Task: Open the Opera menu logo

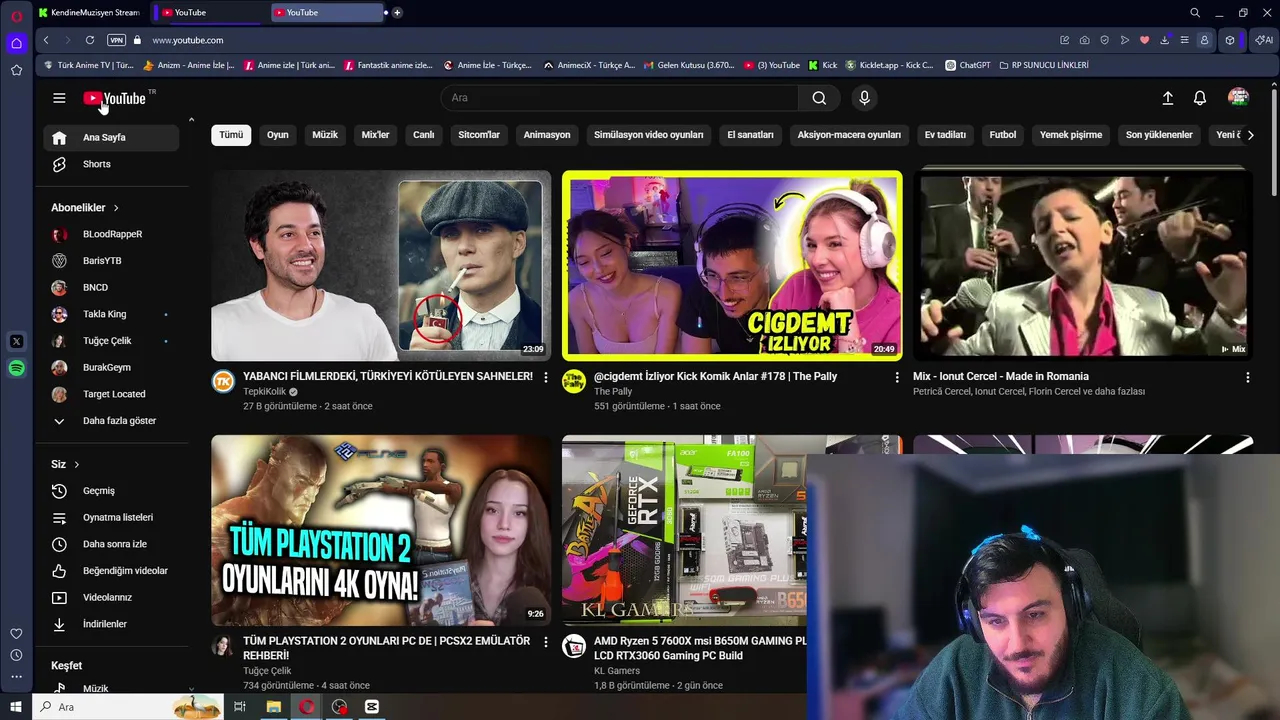Action: pyautogui.click(x=16, y=16)
